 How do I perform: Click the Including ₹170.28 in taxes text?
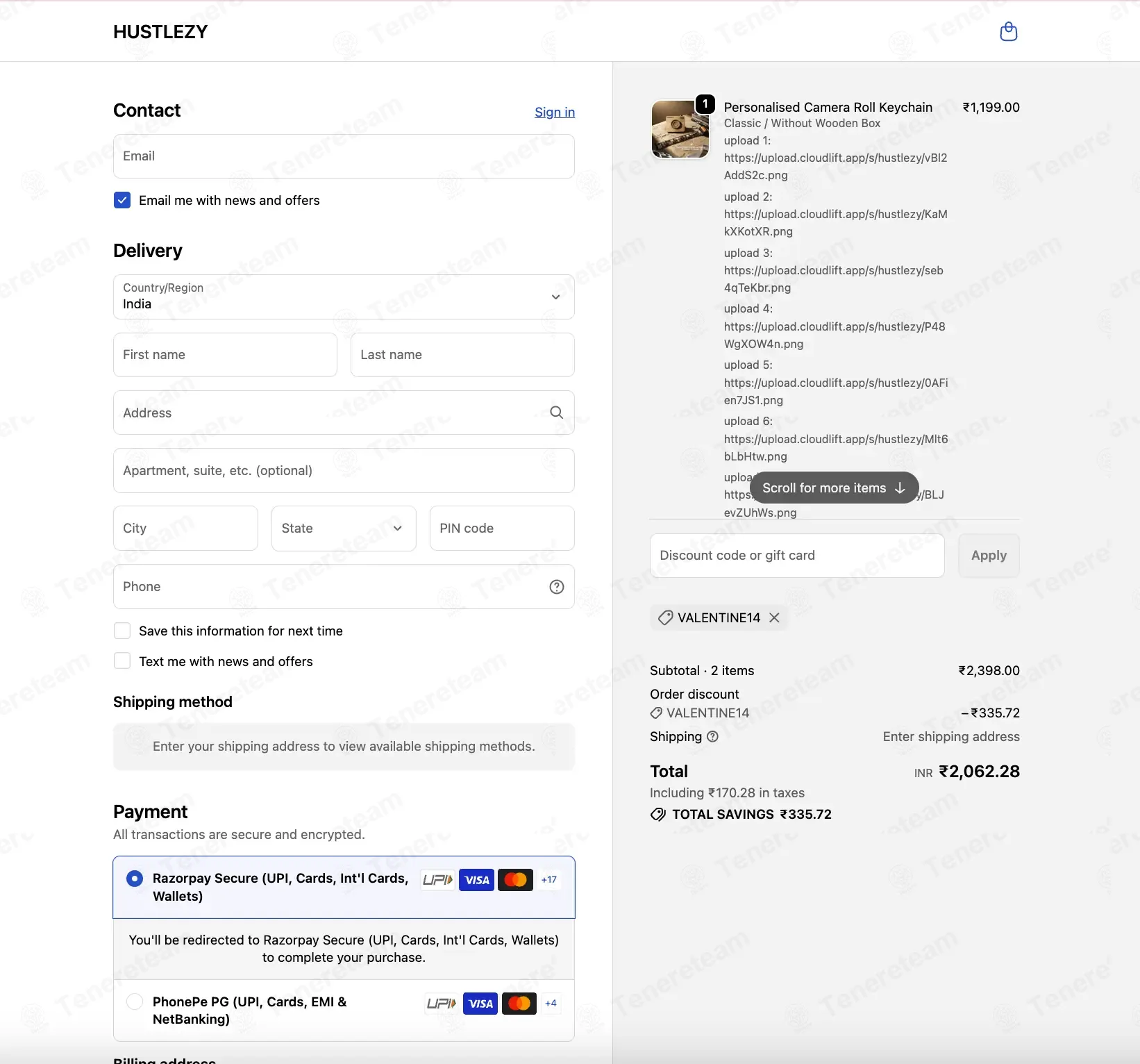(727, 793)
